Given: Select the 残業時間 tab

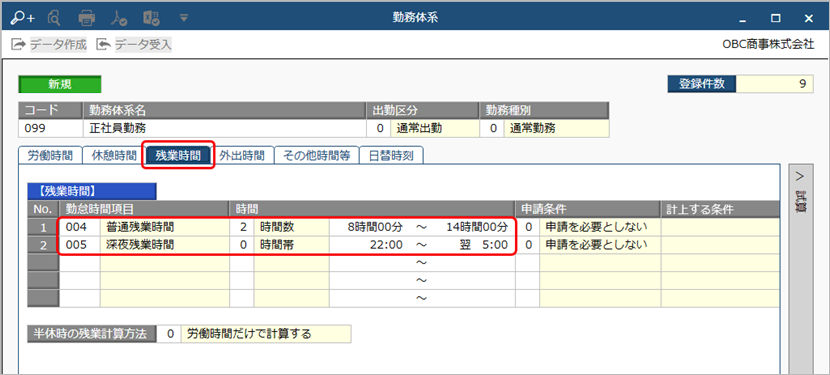Looking at the screenshot, I should click(x=178, y=156).
